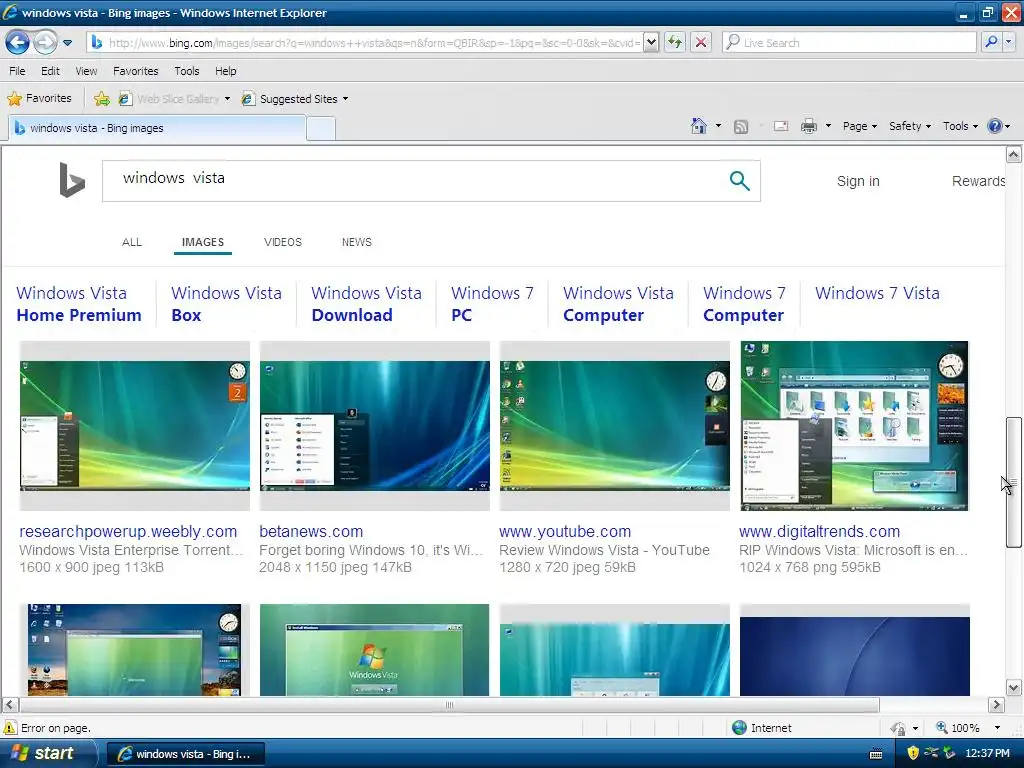Click the horizontal scrollbar right arrow
1024x768 pixels.
click(996, 705)
